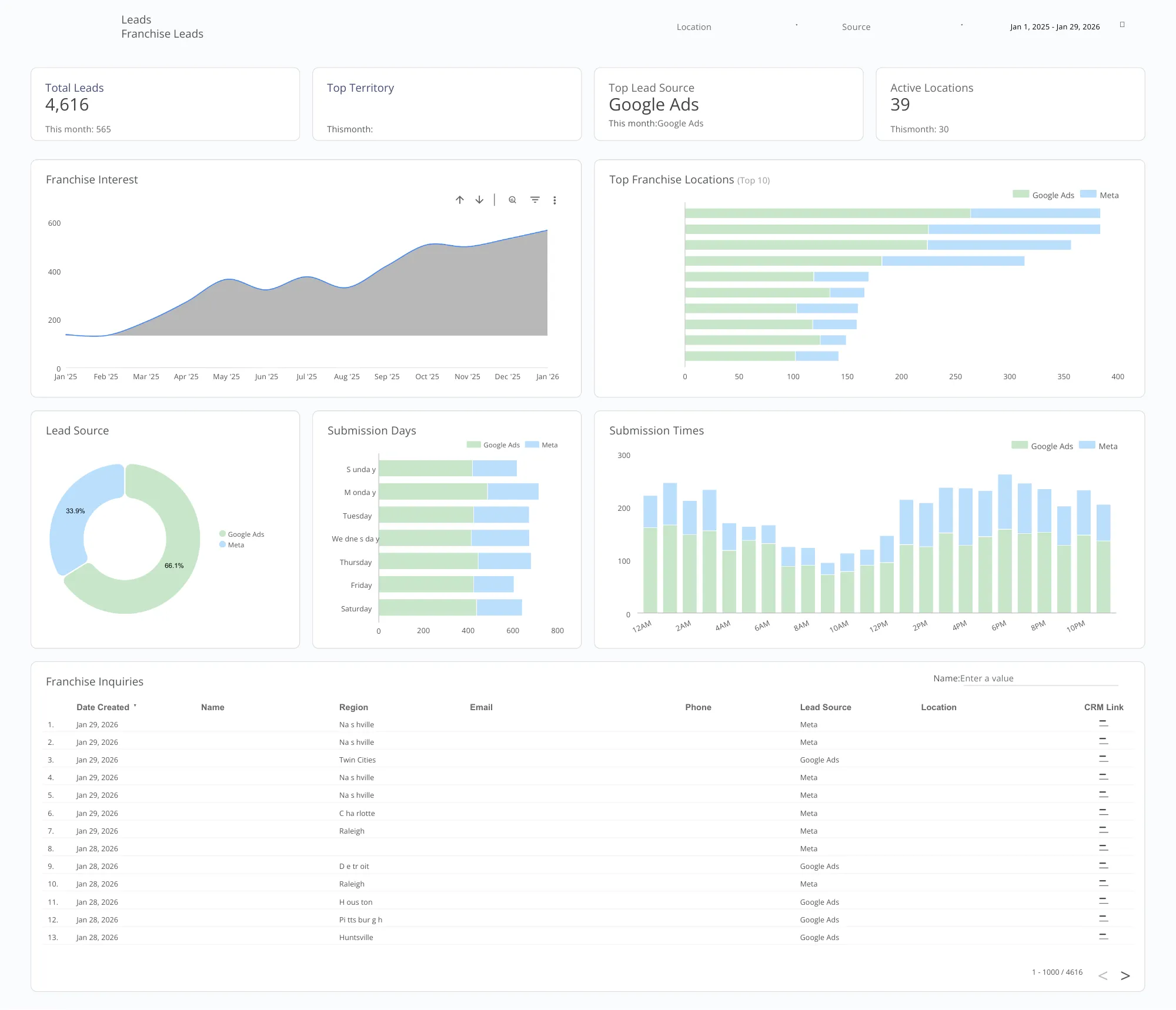The height and width of the screenshot is (1010, 1176).
Task: Go to previous page of inquiries
Action: point(1103,976)
